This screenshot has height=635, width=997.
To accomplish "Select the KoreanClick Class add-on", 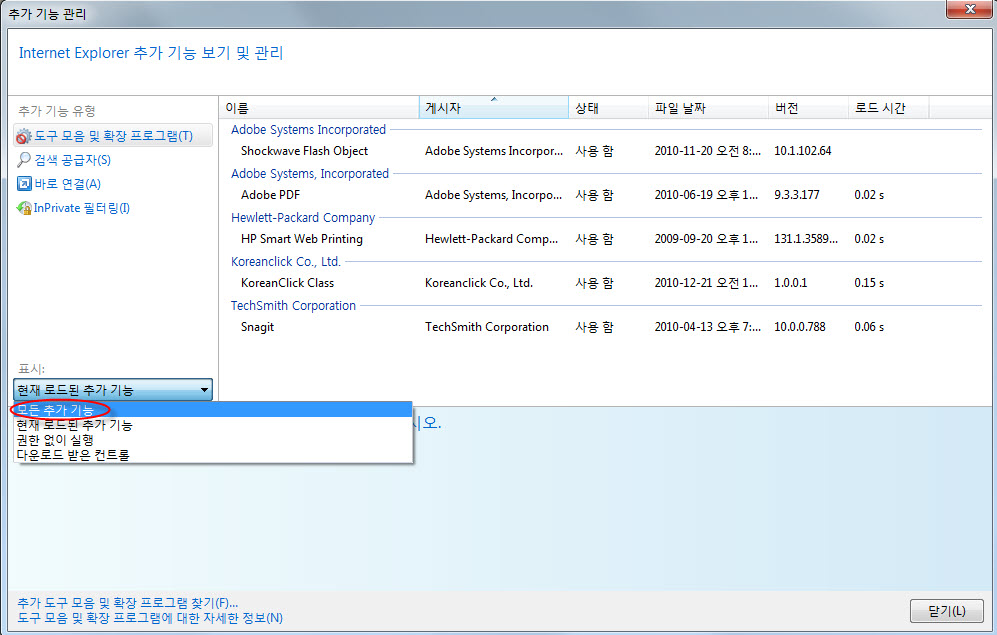I will click(287, 282).
